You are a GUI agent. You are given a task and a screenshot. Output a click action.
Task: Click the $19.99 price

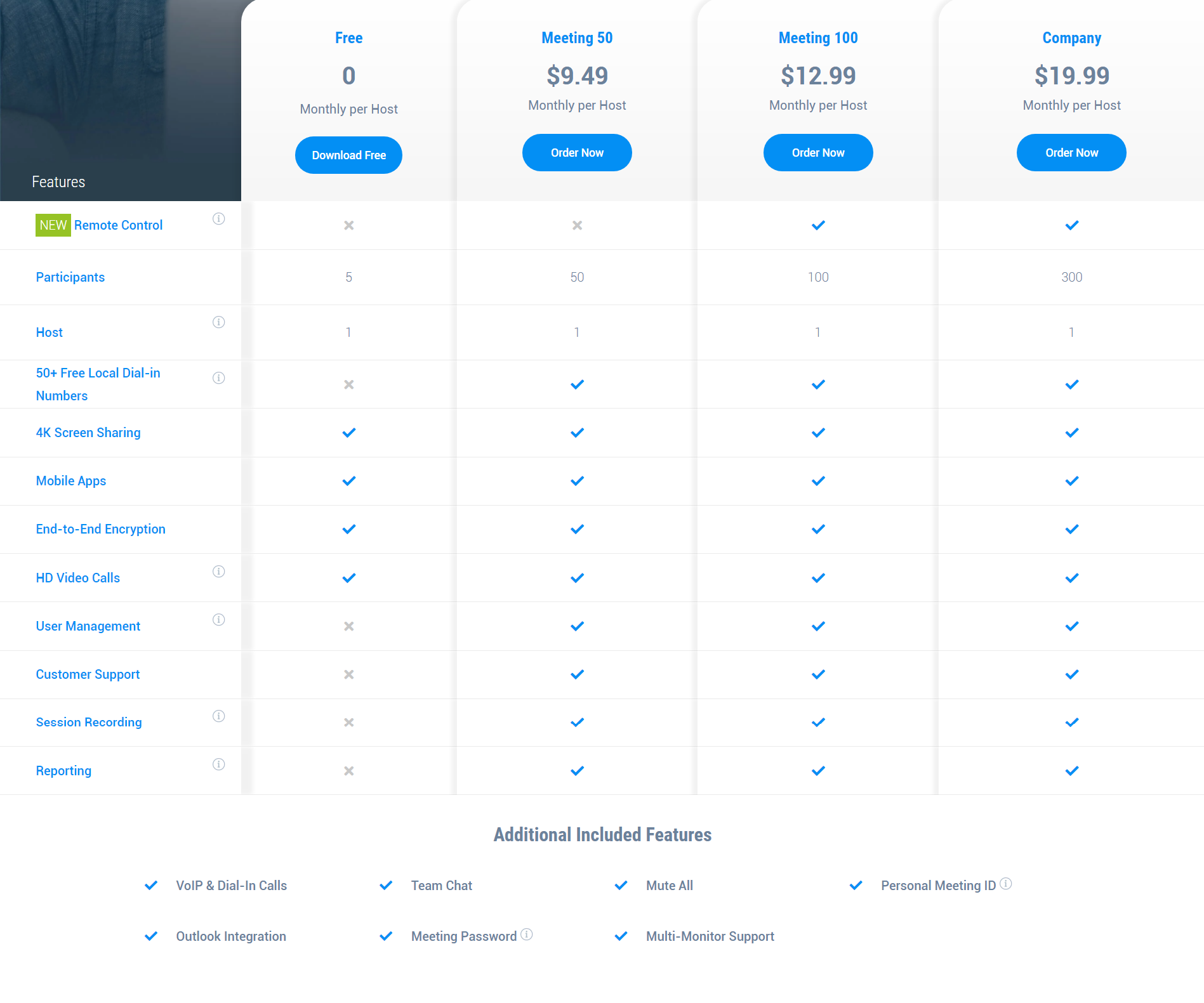[x=1072, y=76]
